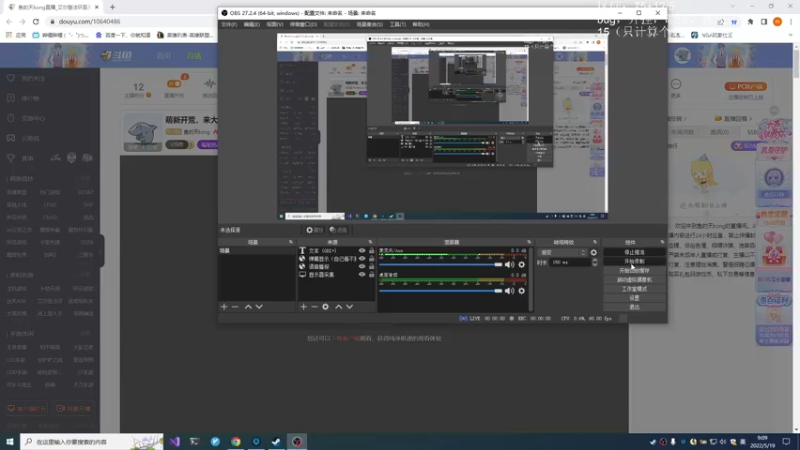Open 视图(V) menu in OBS

pos(274,24)
